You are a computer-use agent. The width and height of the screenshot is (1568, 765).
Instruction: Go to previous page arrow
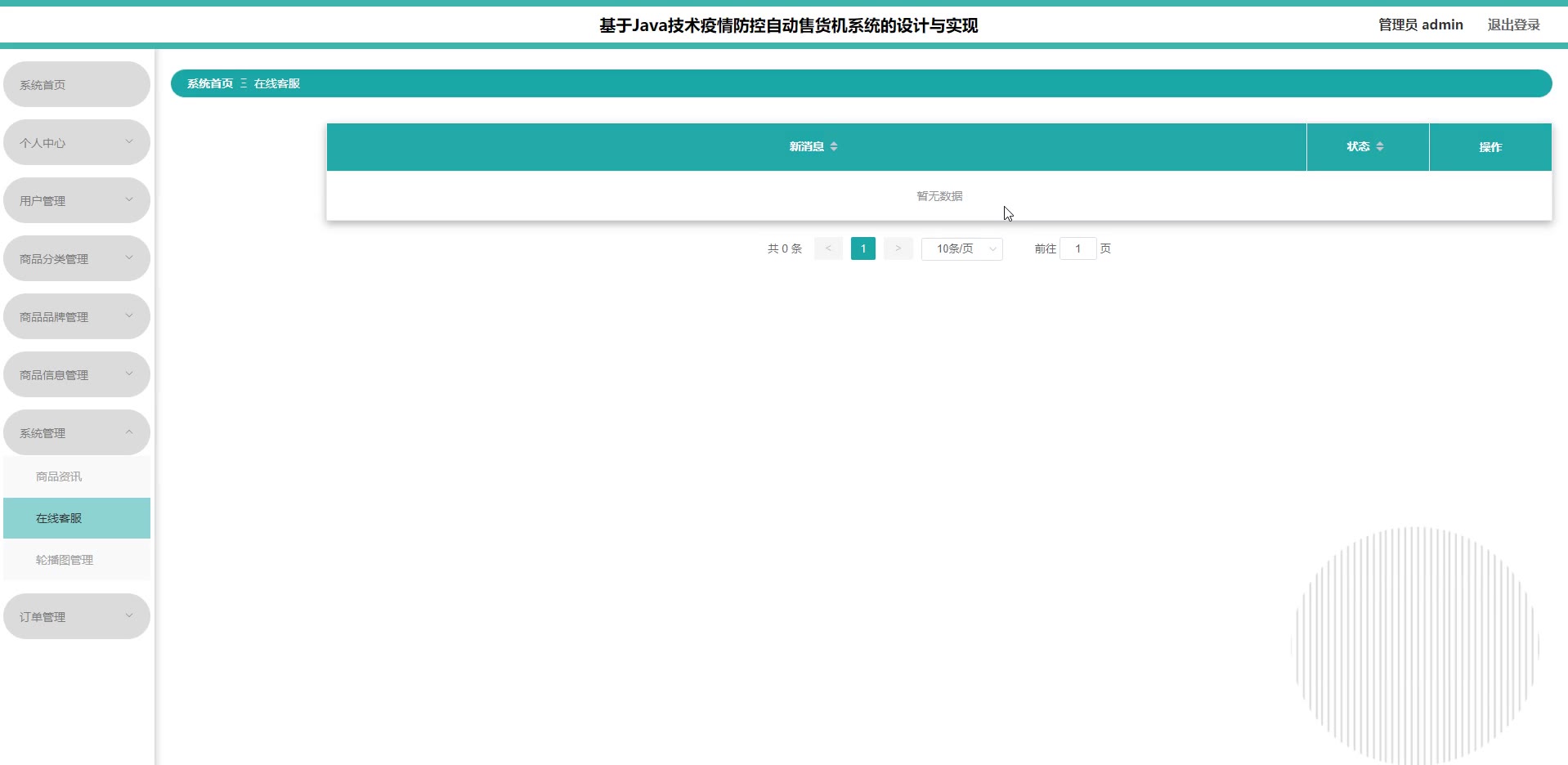coord(828,248)
